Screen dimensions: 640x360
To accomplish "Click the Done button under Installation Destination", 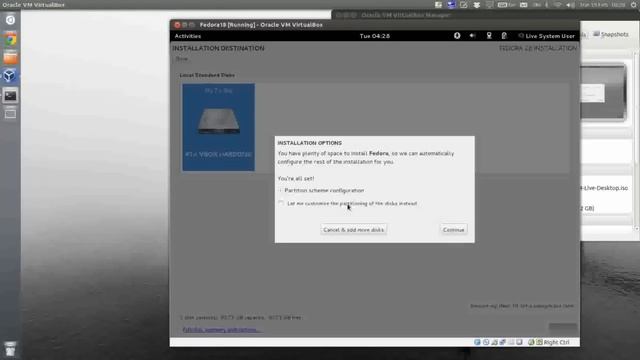I will (182, 59).
